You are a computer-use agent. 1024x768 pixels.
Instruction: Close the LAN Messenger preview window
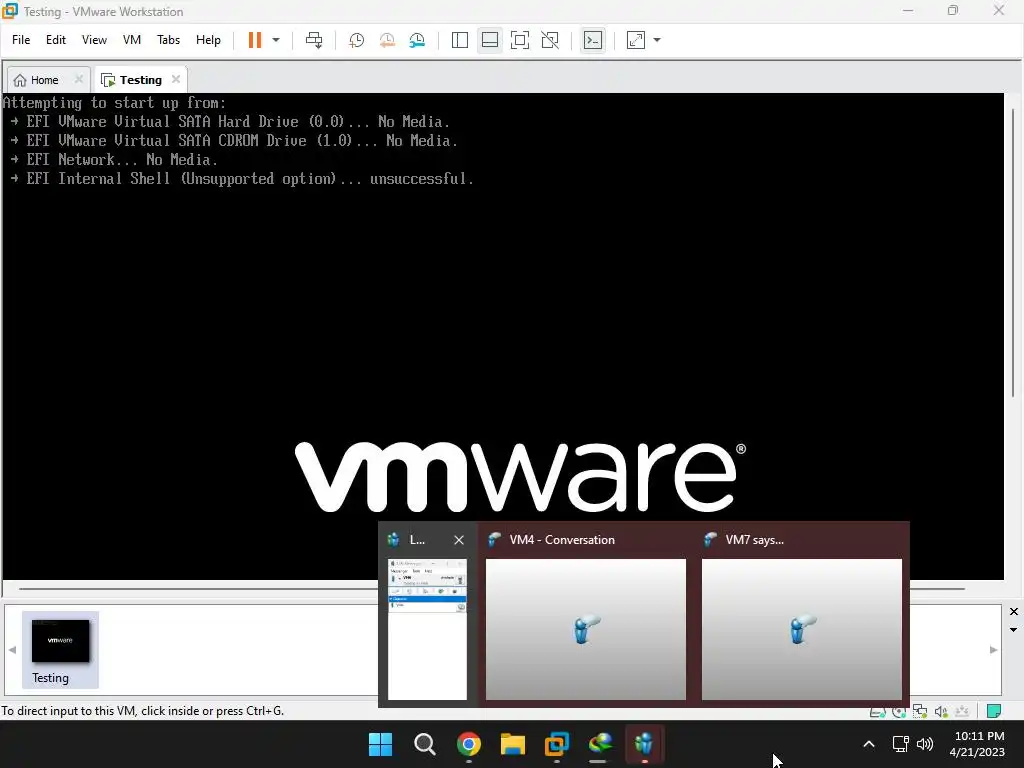click(x=458, y=540)
